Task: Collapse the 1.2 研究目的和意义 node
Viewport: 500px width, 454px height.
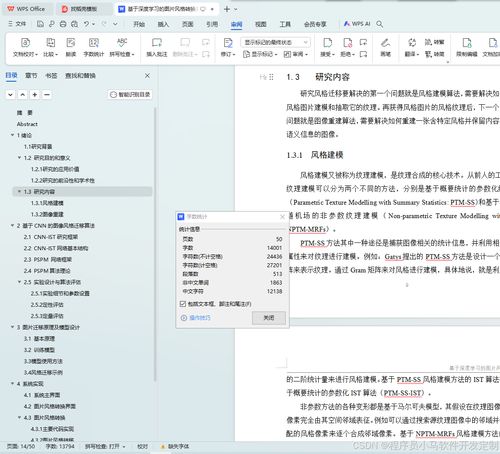Action: point(19,158)
